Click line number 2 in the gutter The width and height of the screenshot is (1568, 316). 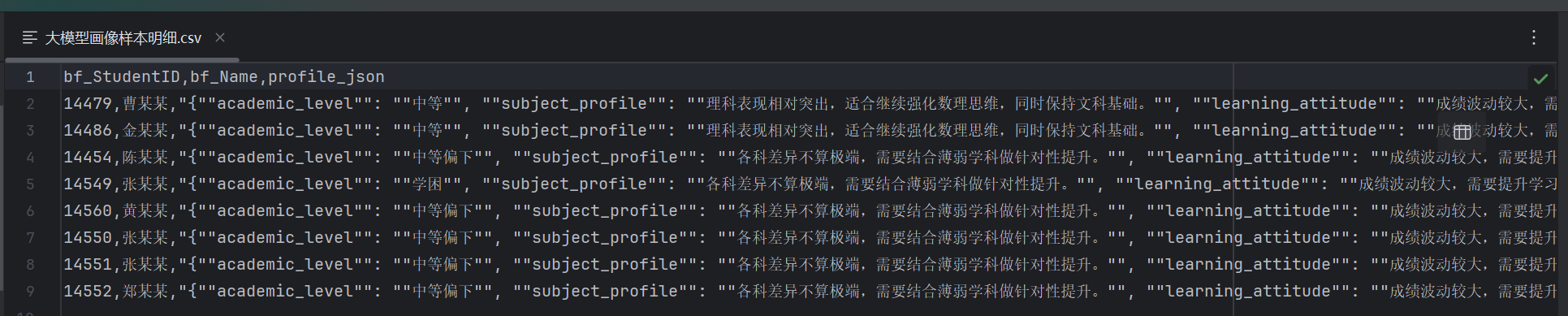pyautogui.click(x=30, y=104)
